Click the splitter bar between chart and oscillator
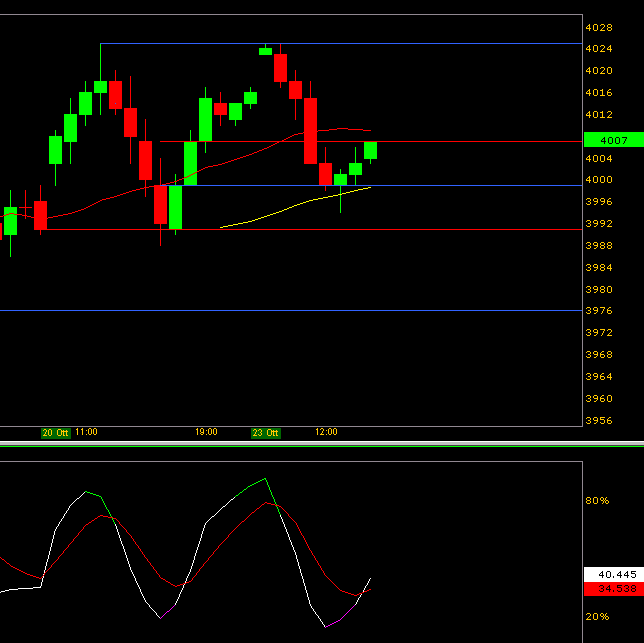 coord(322,444)
